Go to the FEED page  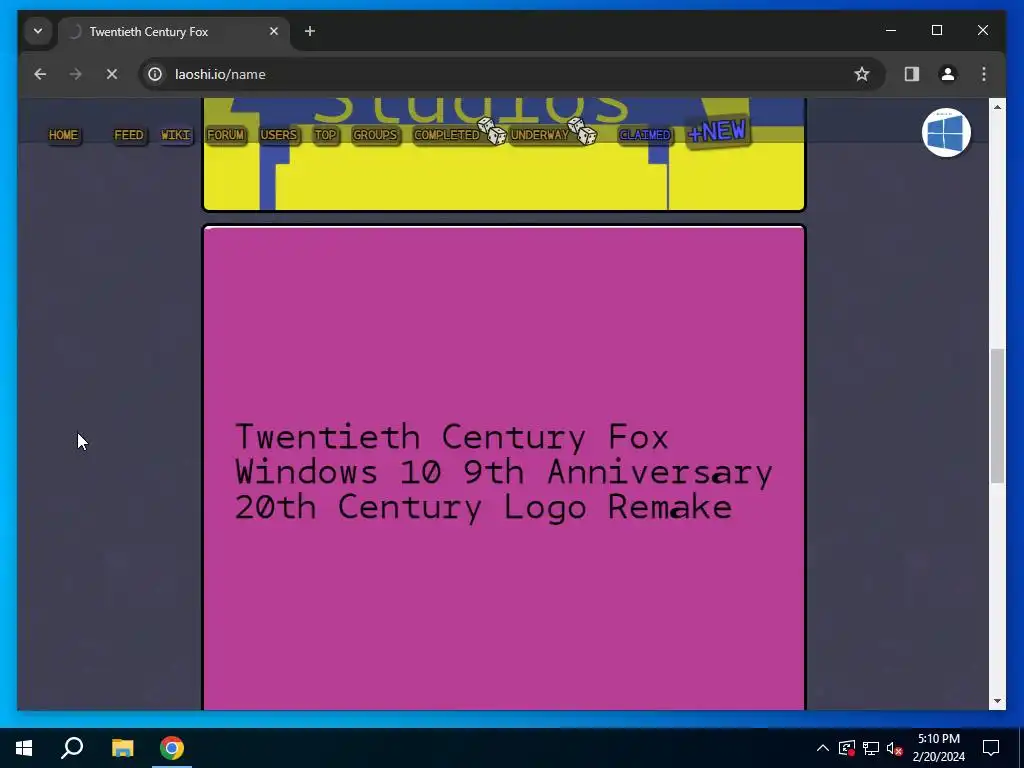[x=128, y=135]
